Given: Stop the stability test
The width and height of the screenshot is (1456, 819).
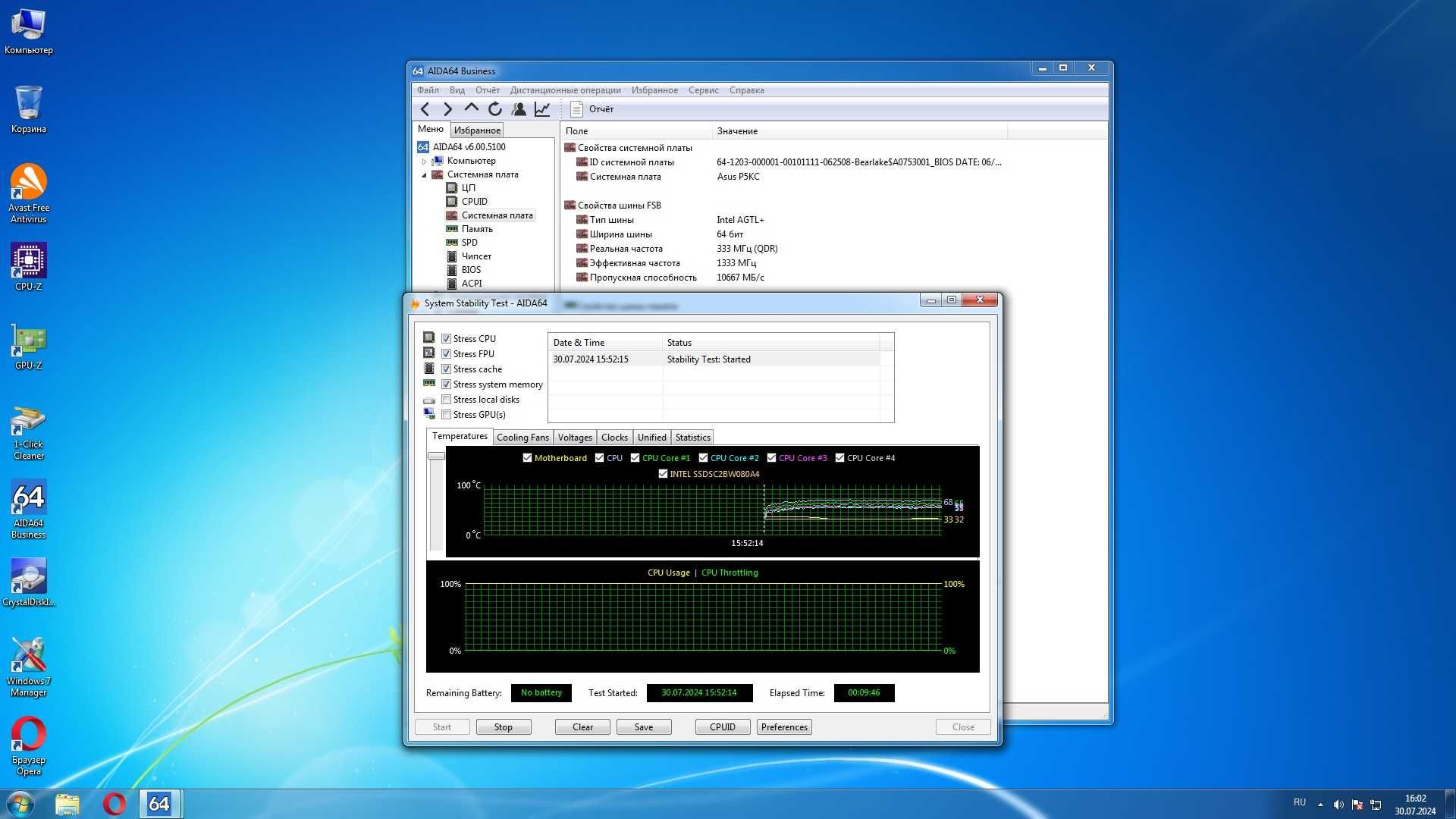Looking at the screenshot, I should pos(504,727).
